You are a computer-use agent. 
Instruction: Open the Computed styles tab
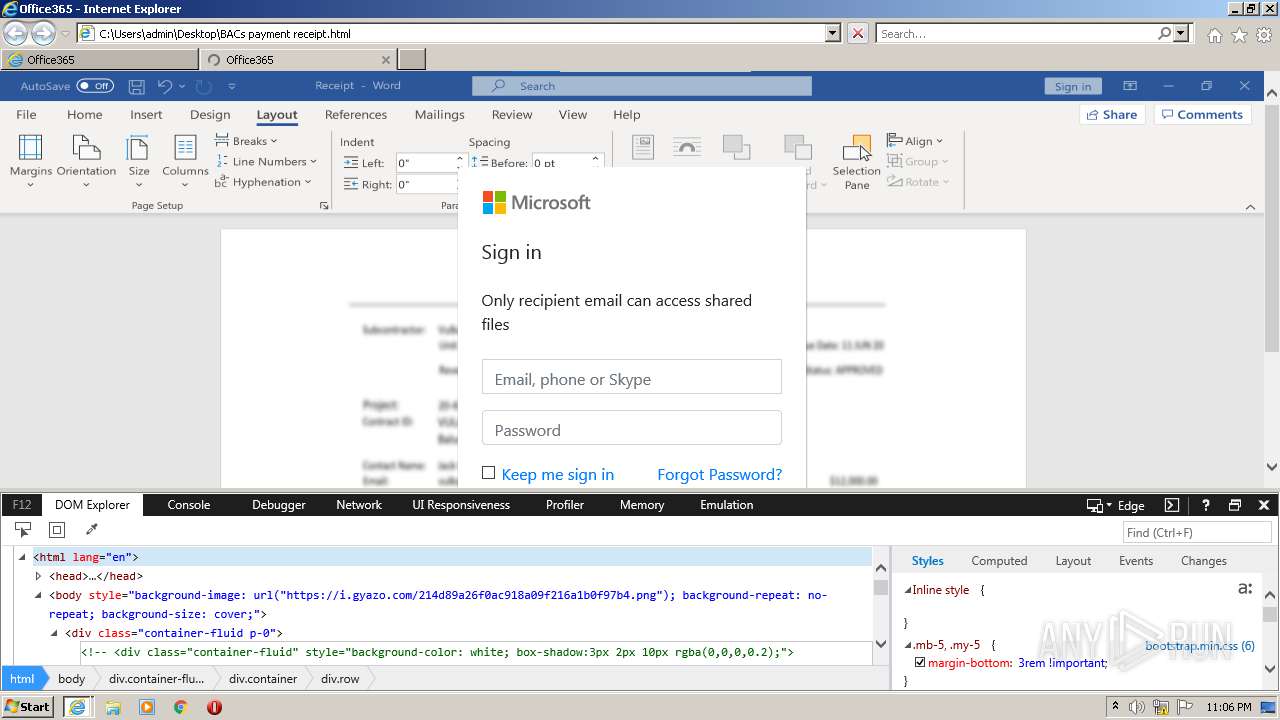(x=999, y=561)
